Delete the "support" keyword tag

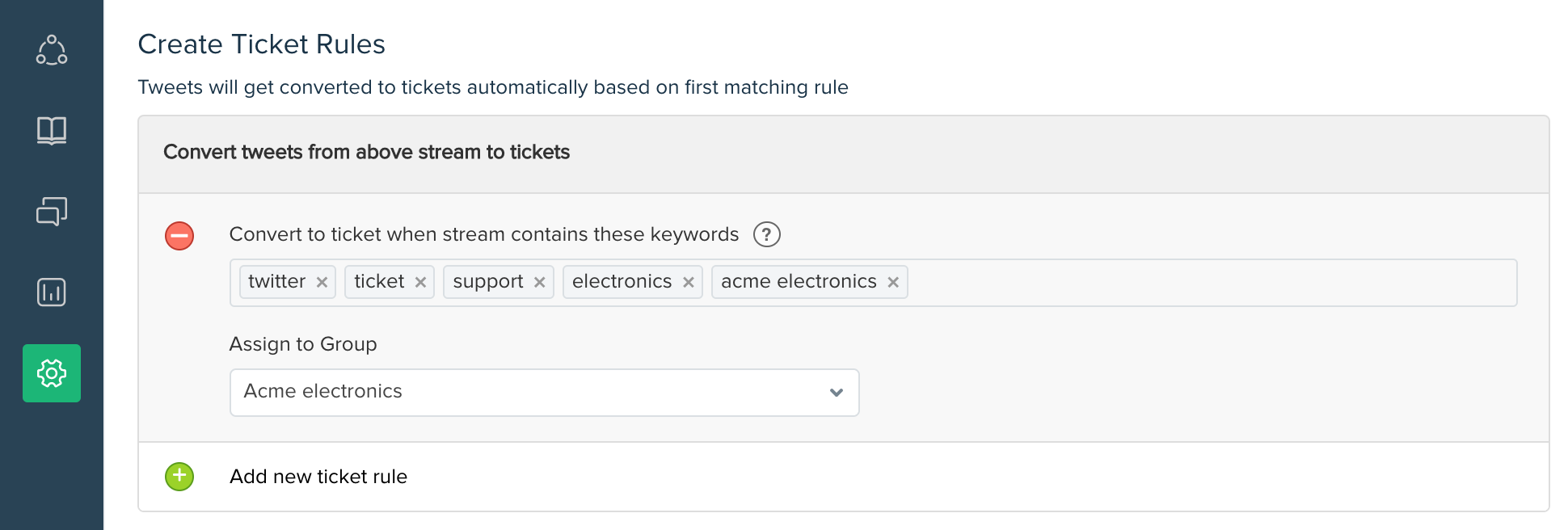[539, 282]
